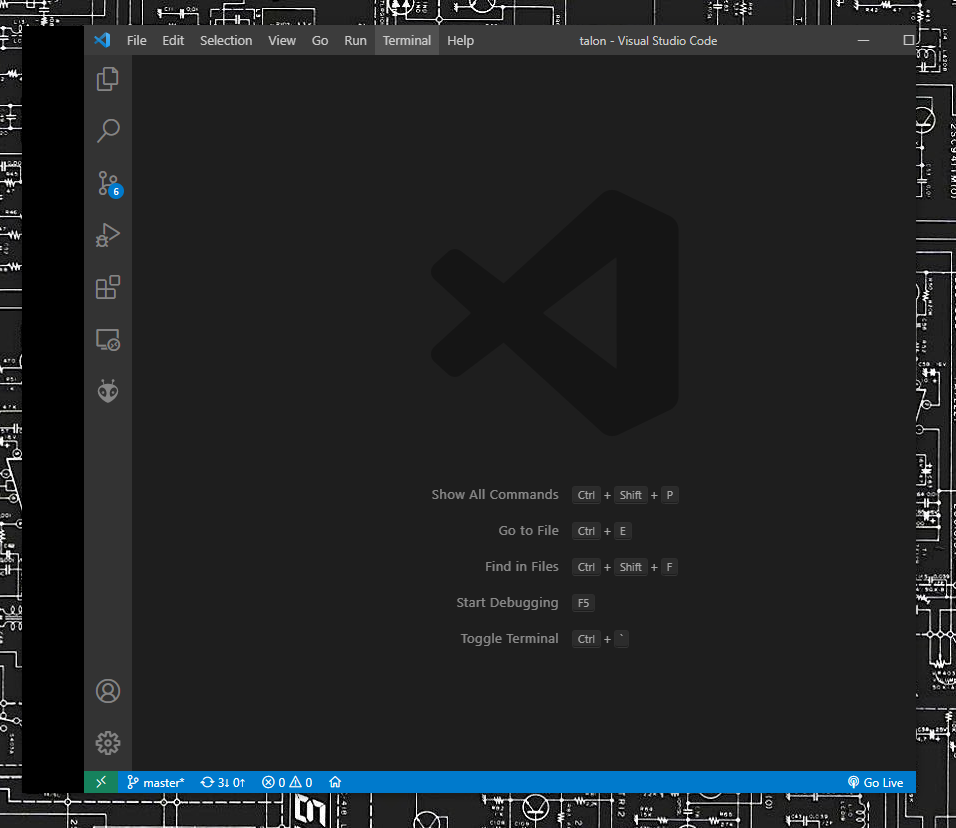Checkout branch via master* status item

pos(155,782)
